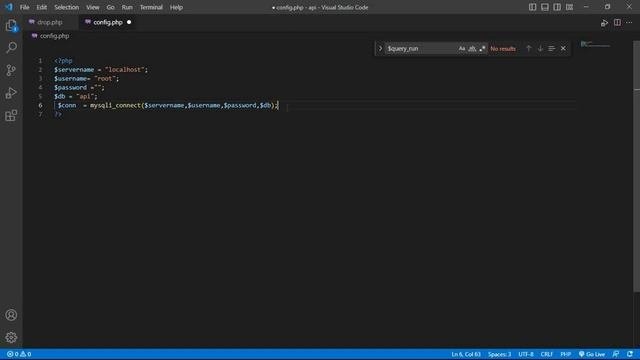Open the Search view in activity bar

11,48
